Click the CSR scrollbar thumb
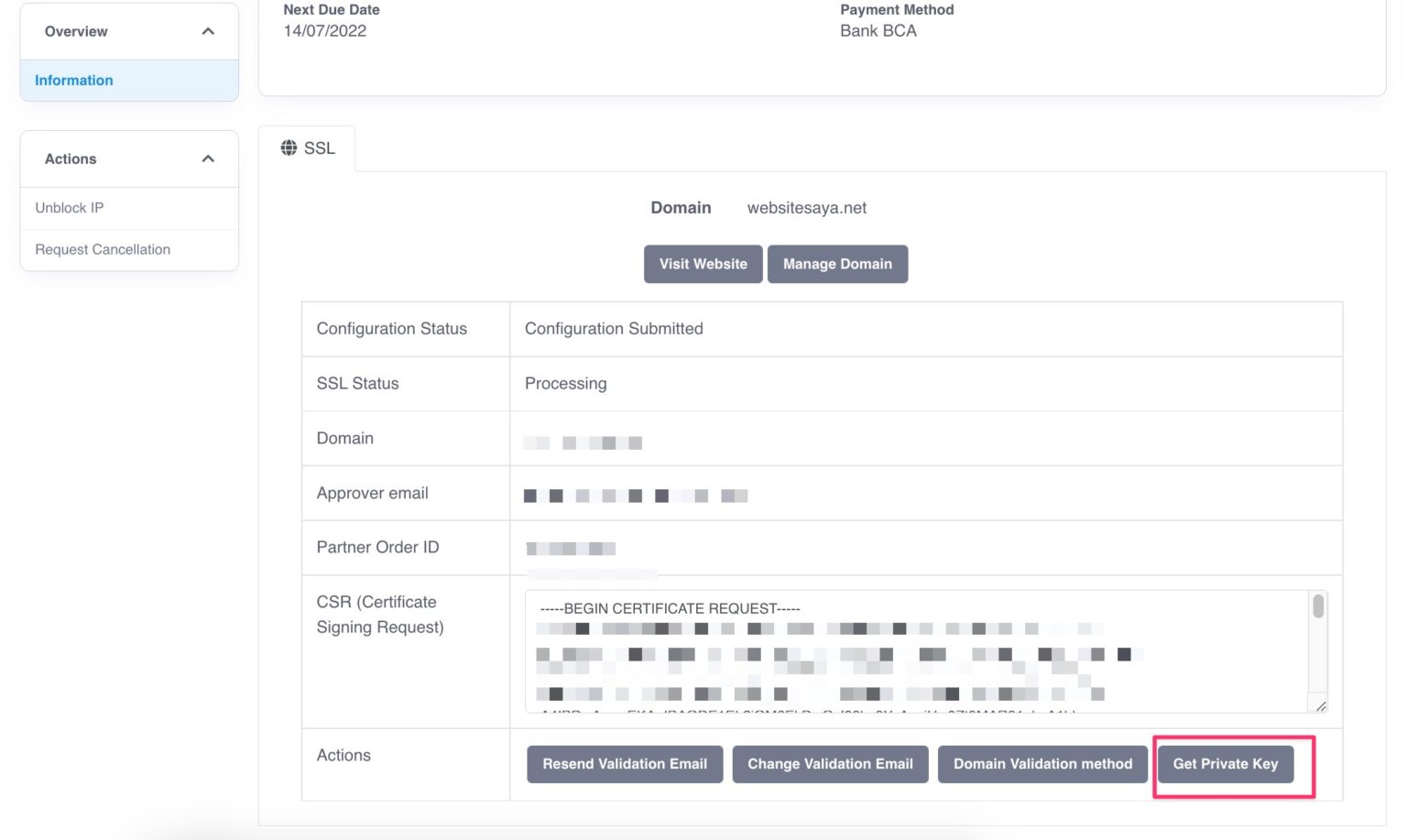1407x840 pixels. click(x=1318, y=606)
